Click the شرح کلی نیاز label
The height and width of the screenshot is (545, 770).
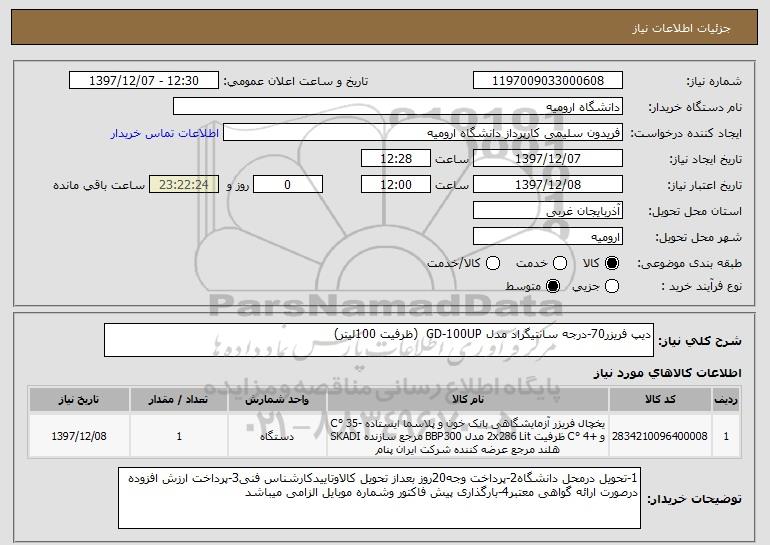(700, 340)
